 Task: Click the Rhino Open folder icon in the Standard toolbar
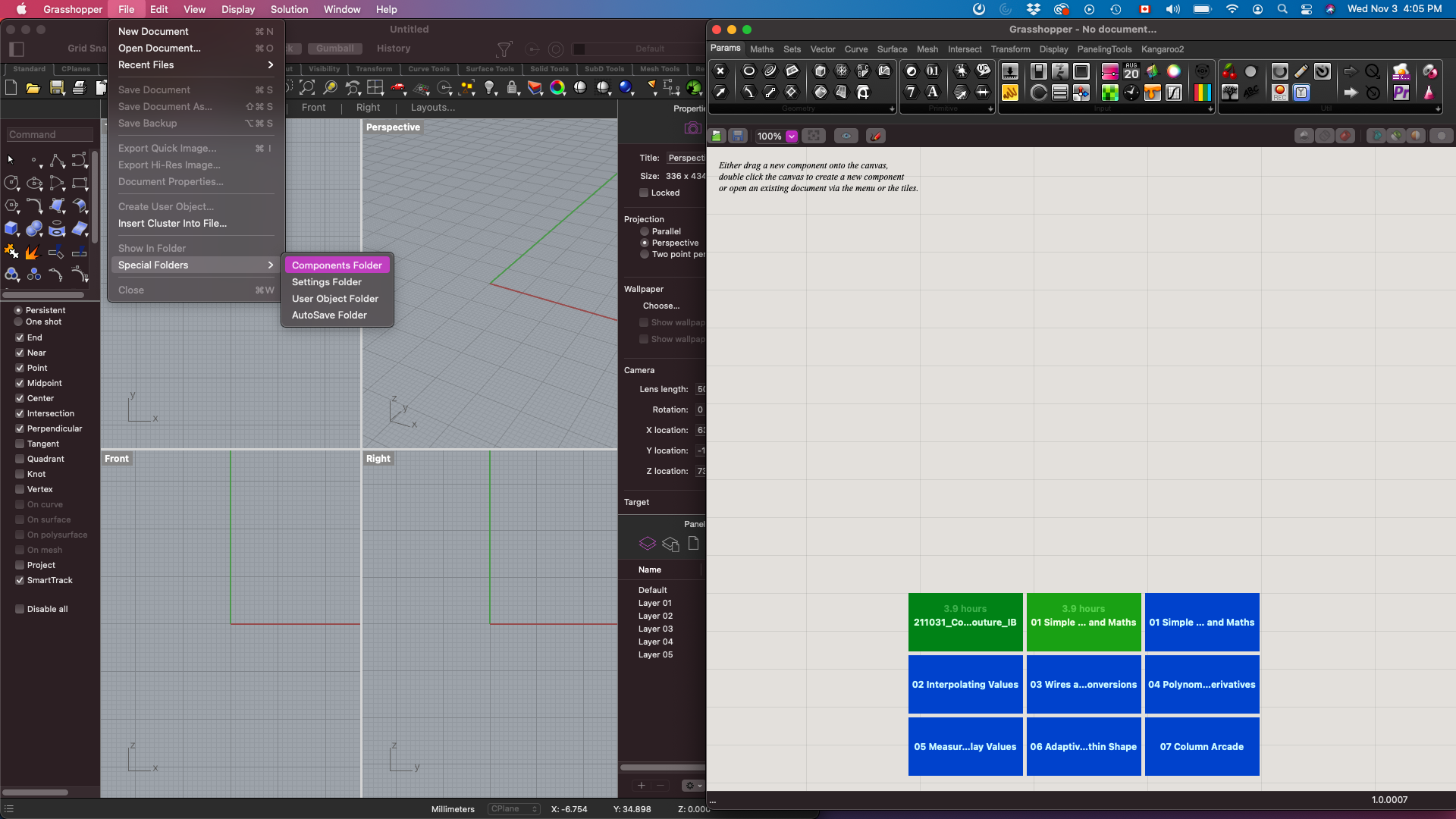(33, 88)
